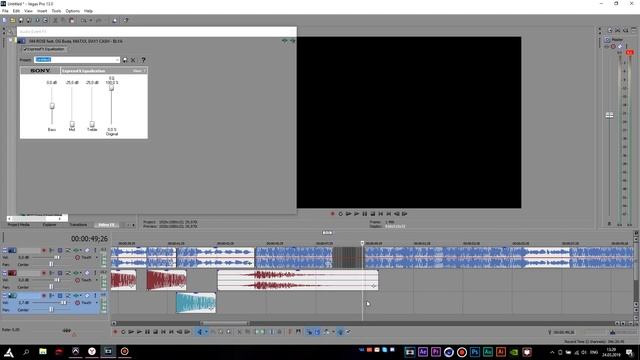Arm second audio track for record

(44, 273)
